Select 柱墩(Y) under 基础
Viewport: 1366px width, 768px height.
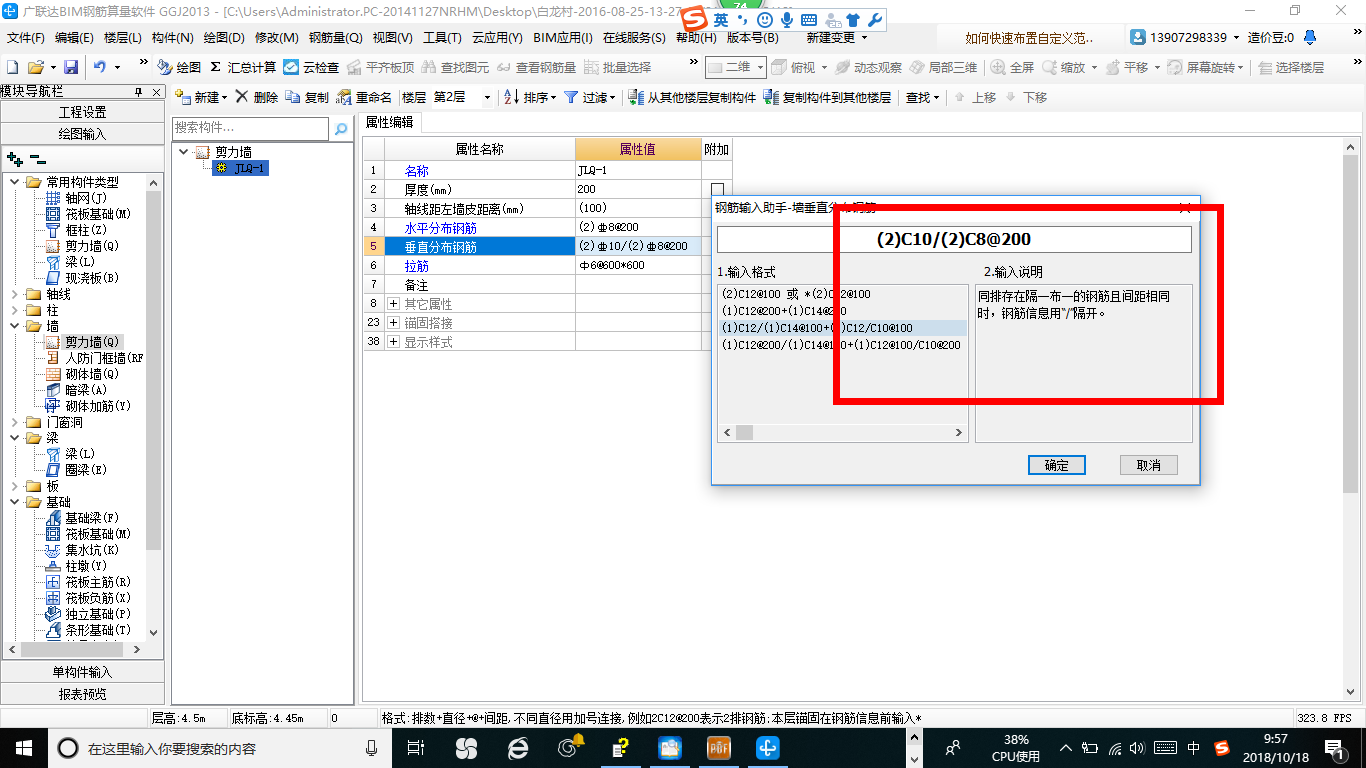coord(77,566)
